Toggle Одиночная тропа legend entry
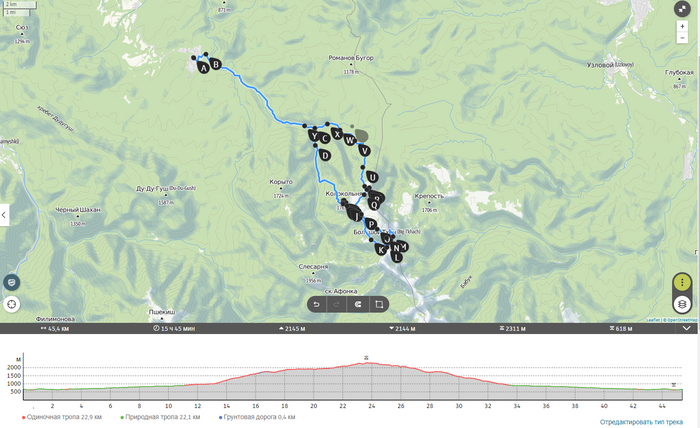Viewport: 700px width, 428px height. (62, 417)
